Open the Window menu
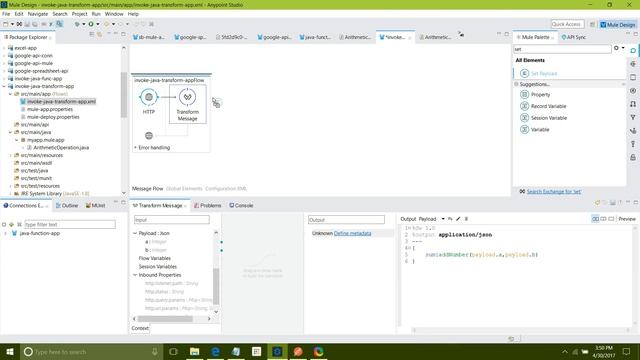Viewport: 640px width, 360px height. [114, 14]
